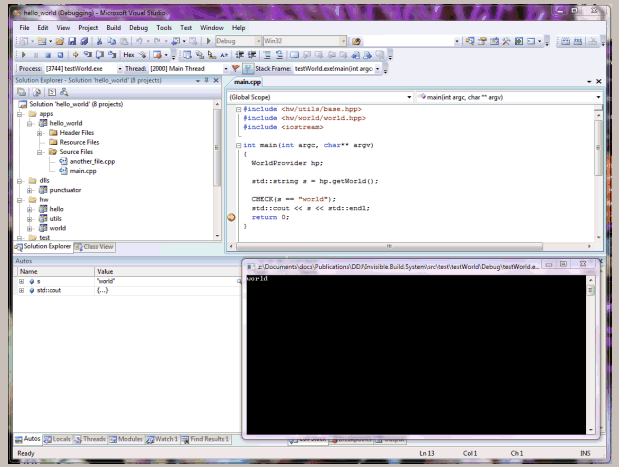619x467 pixels.
Task: Select main.cpp file in Solution Explorer
Action: click(83, 170)
